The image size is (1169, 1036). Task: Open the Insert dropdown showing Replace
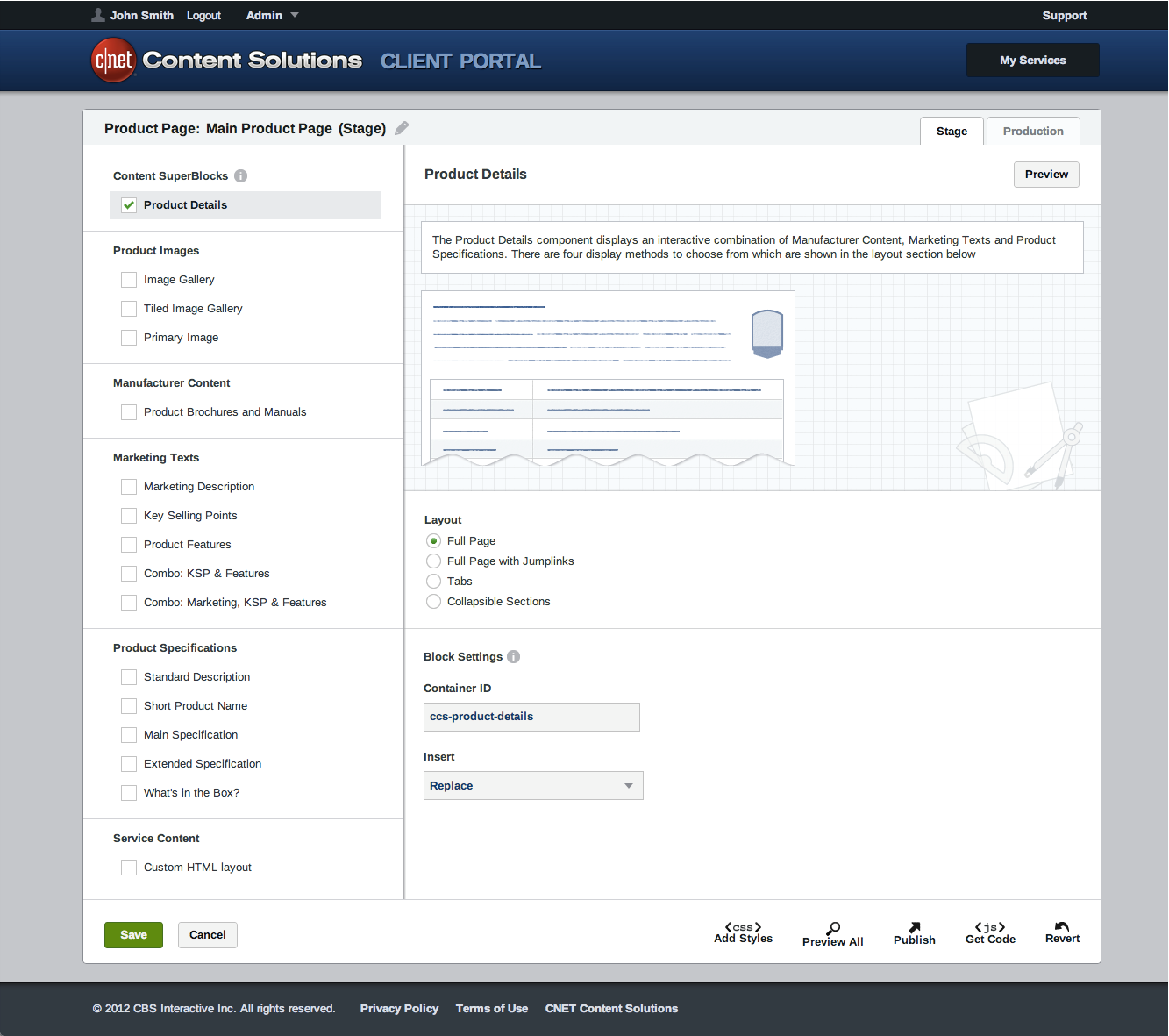click(x=533, y=786)
